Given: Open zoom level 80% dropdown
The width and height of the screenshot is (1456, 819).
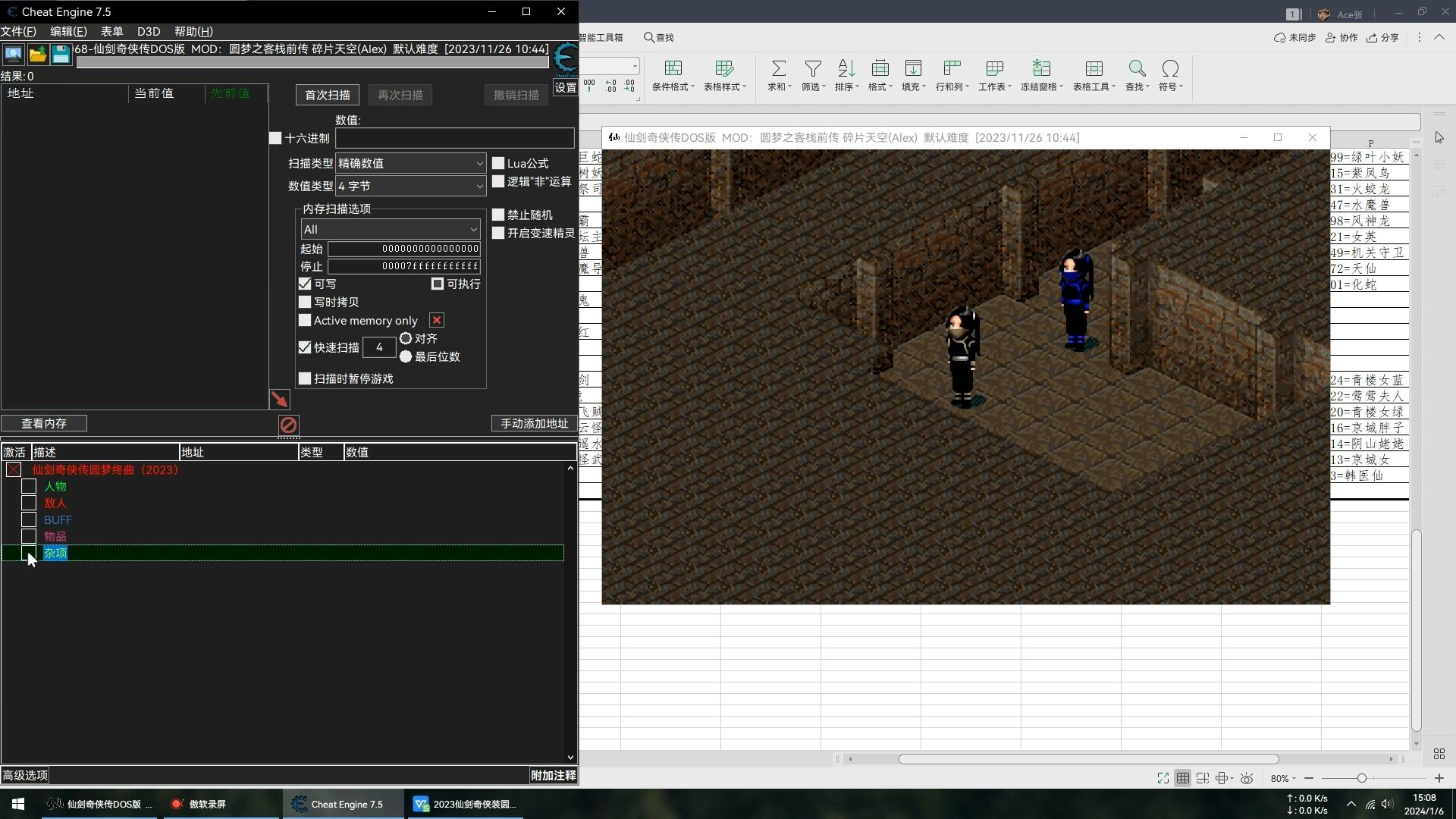Looking at the screenshot, I should click(x=1283, y=778).
